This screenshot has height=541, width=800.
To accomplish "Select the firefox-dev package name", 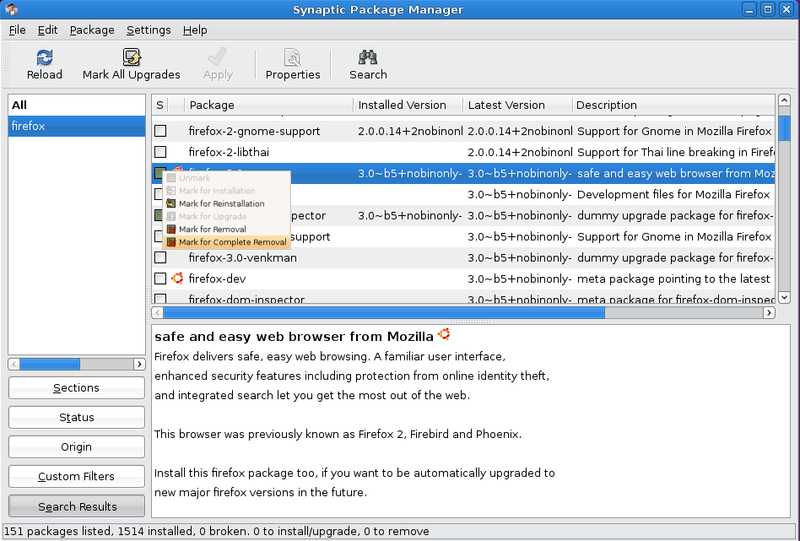I will point(217,279).
